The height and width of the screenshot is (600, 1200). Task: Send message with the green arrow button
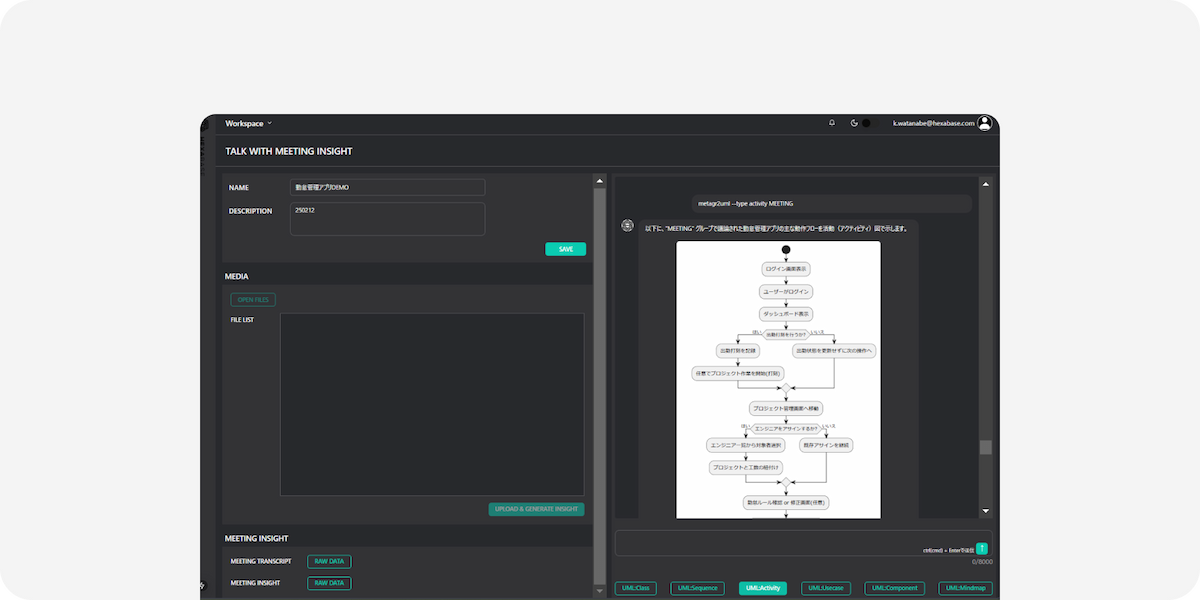tap(982, 548)
